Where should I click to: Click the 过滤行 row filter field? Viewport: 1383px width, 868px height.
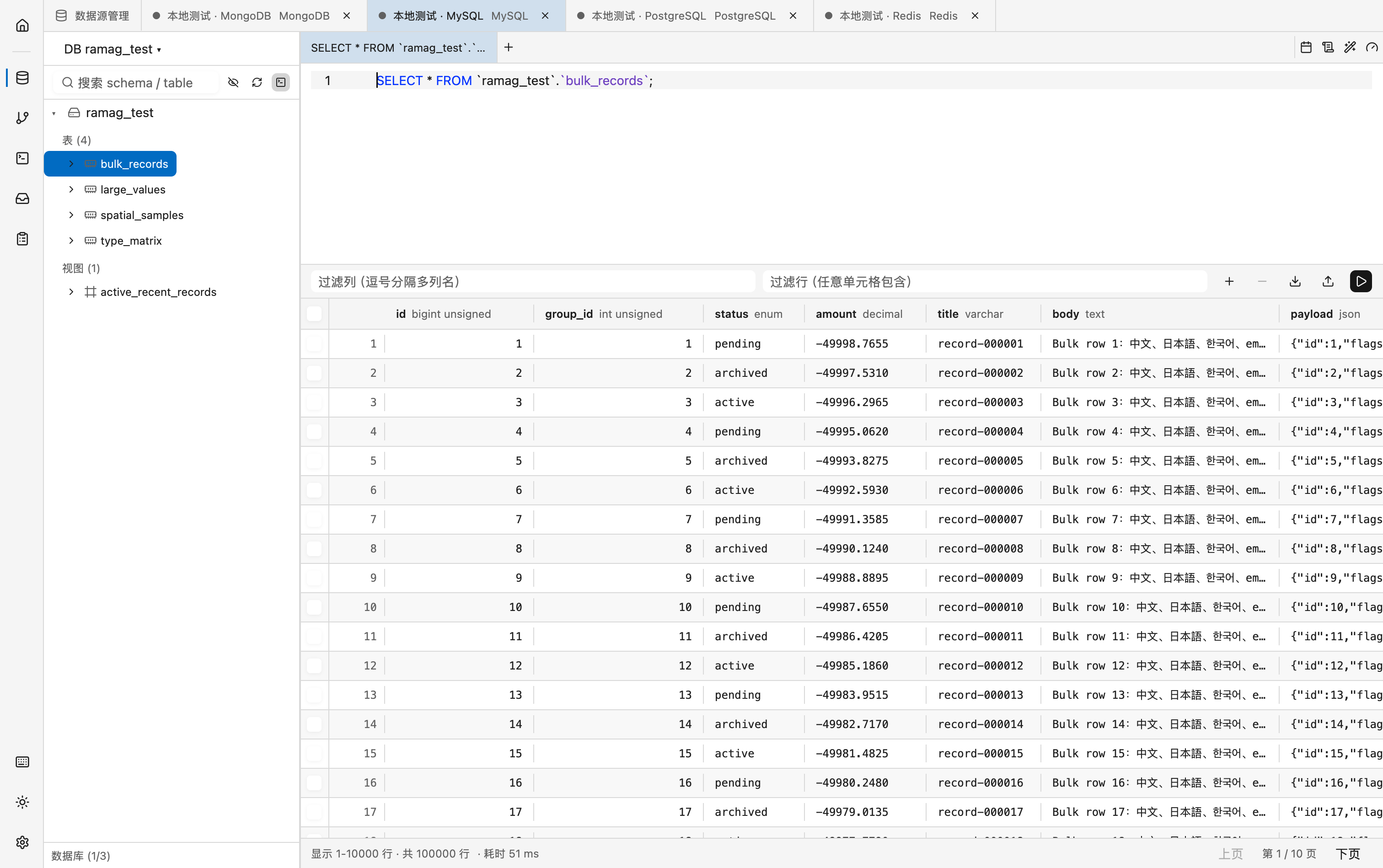click(985, 281)
